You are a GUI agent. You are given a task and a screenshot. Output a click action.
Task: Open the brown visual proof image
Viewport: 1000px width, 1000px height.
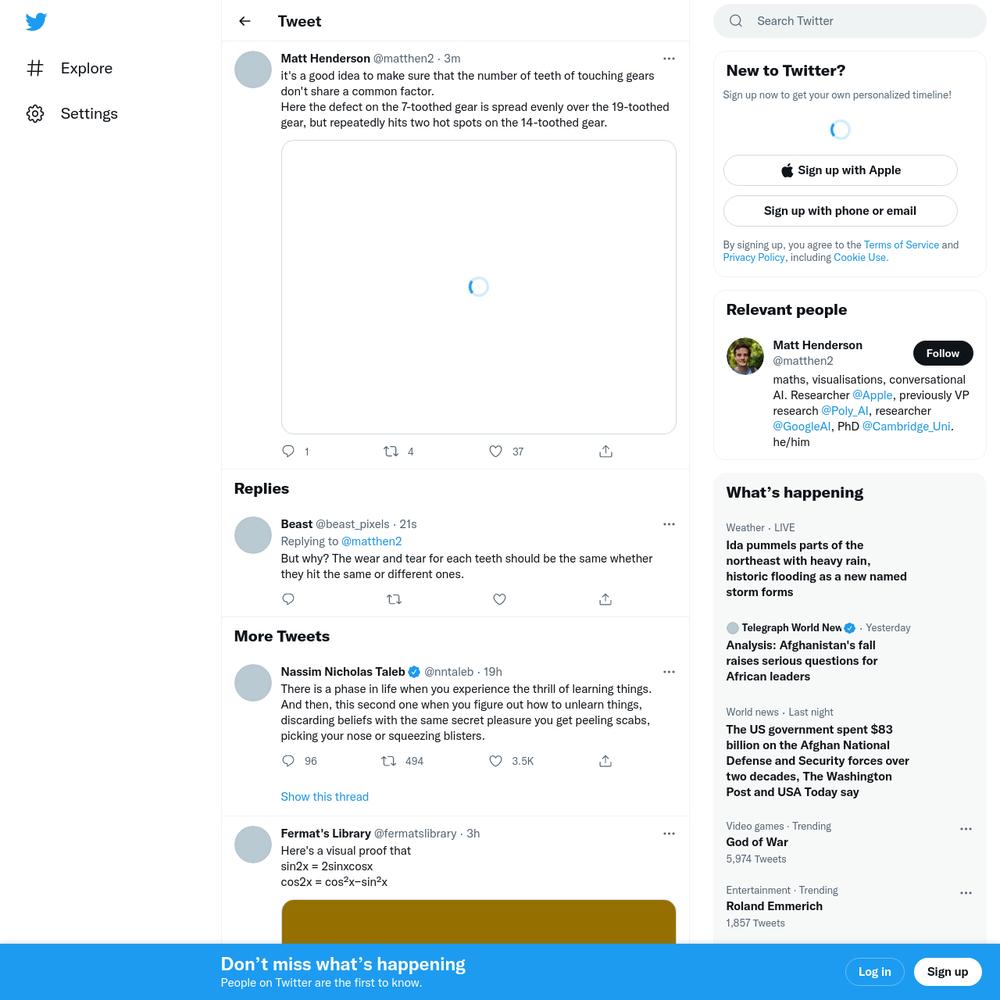tap(478, 922)
